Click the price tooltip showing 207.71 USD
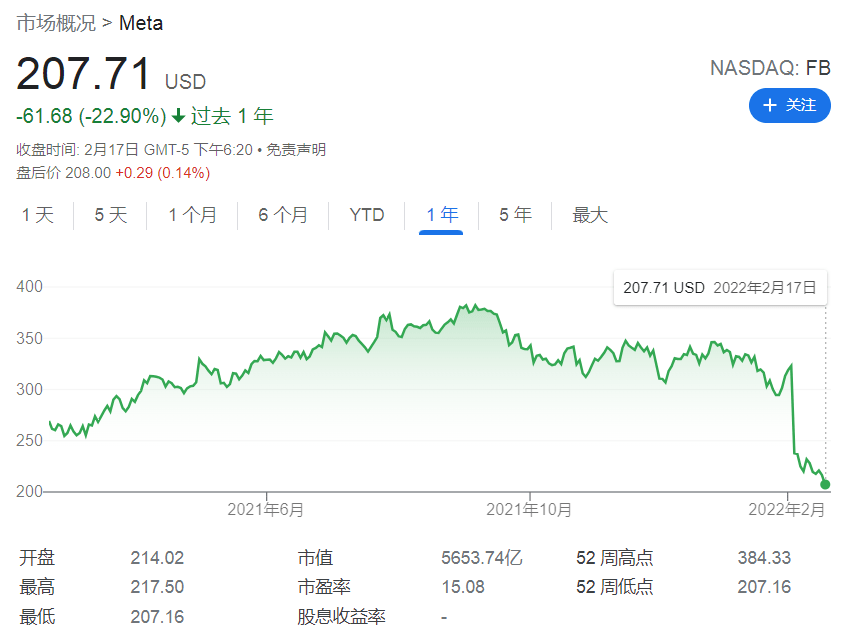The width and height of the screenshot is (859, 636). click(720, 288)
